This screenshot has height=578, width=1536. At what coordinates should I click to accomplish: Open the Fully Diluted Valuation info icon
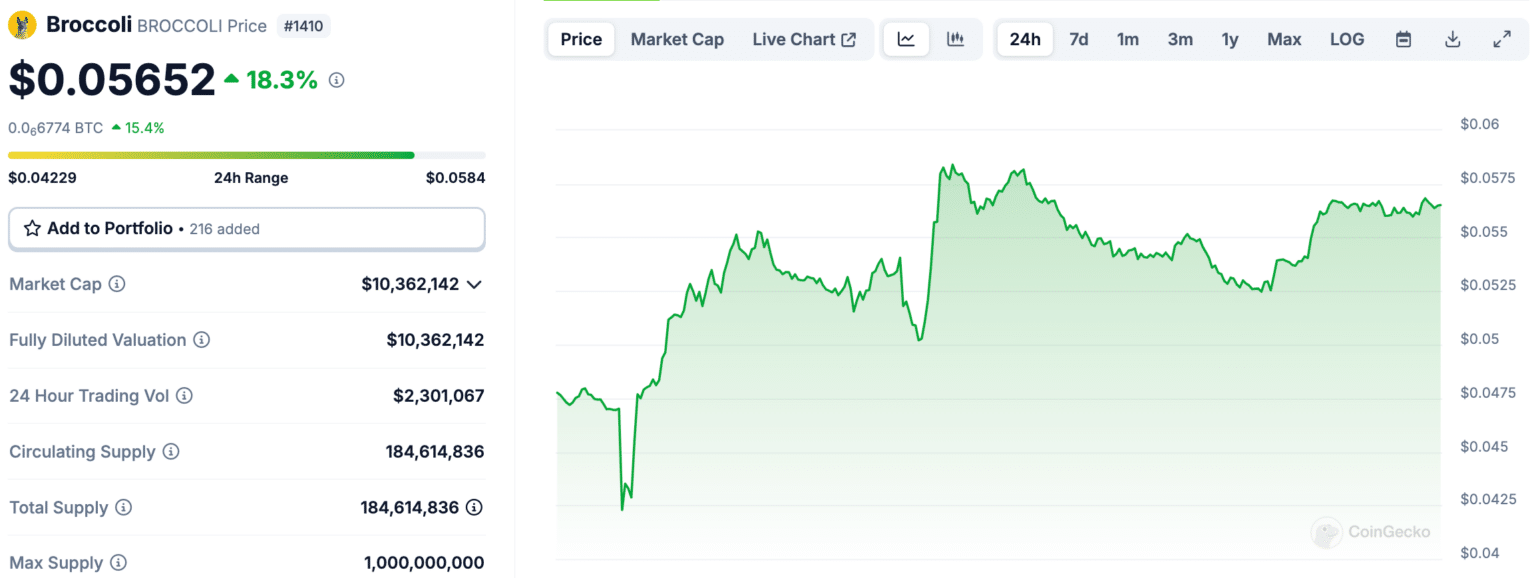tap(202, 340)
